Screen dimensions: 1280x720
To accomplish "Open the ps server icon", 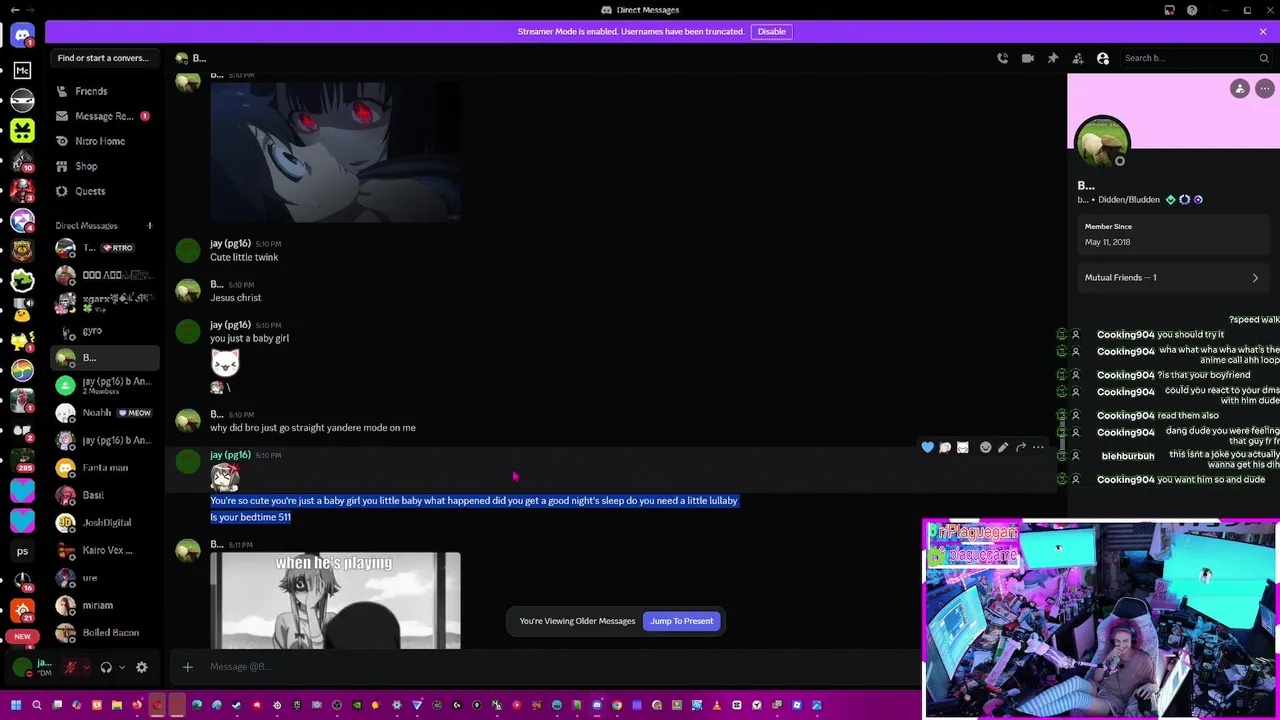I will coord(22,551).
